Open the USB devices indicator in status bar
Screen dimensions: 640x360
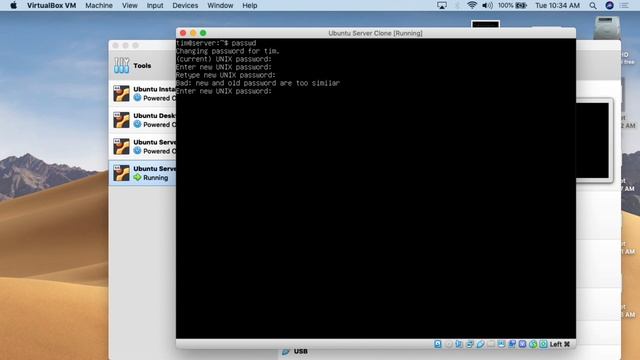click(x=480, y=344)
